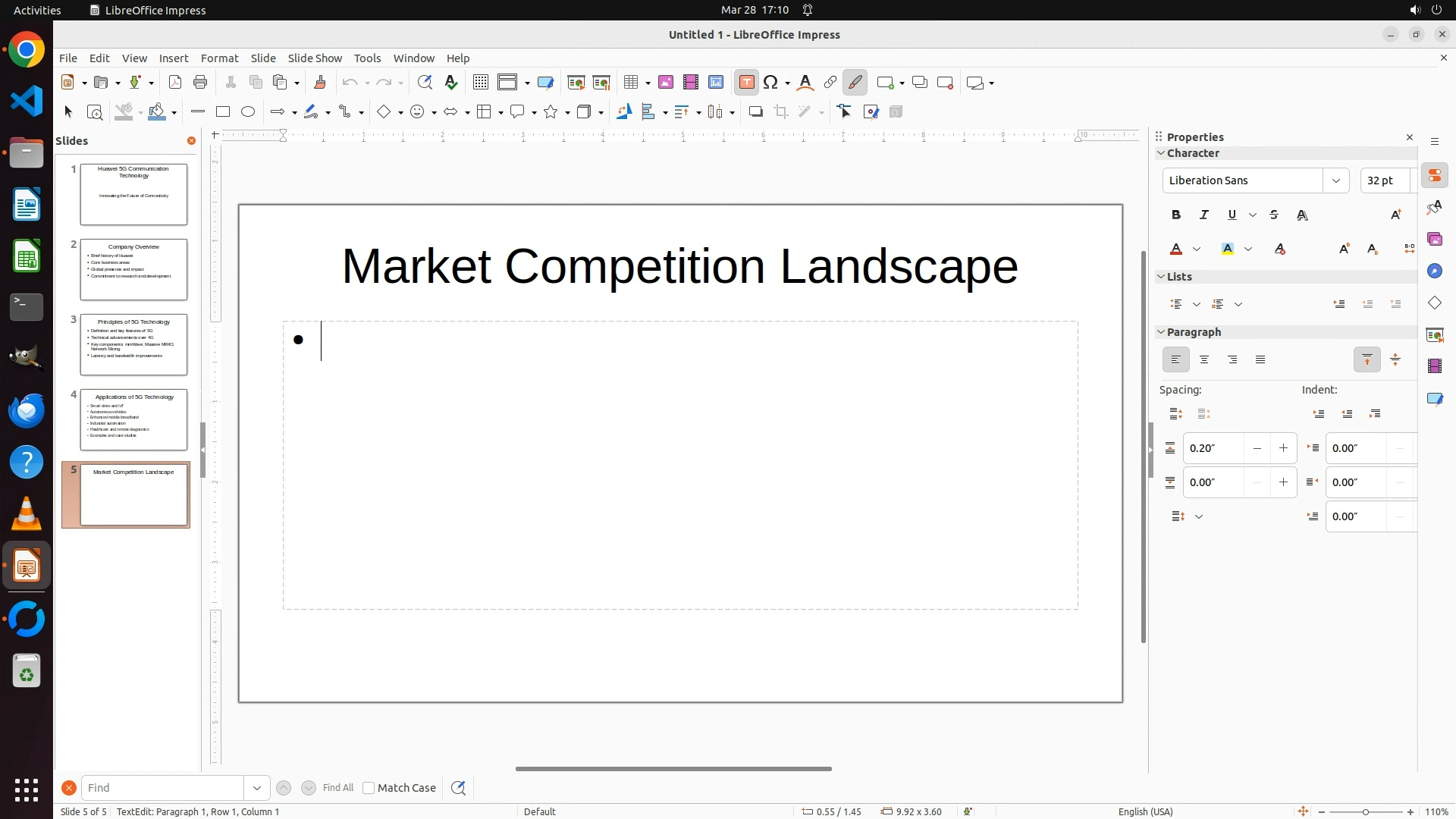
Task: Collapse the Lists section
Action: coord(1161,277)
